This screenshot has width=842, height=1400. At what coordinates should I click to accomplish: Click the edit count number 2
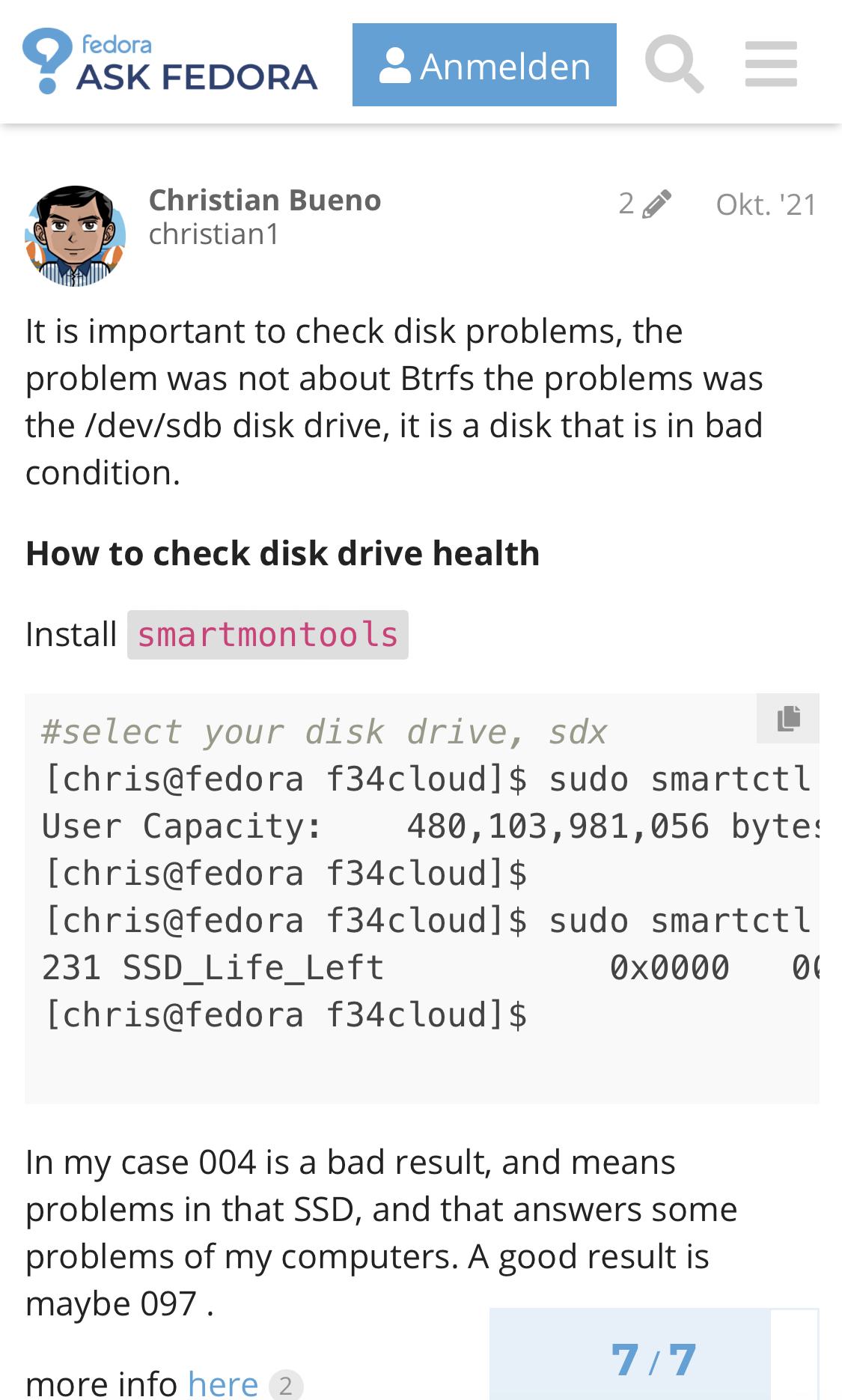[x=626, y=204]
